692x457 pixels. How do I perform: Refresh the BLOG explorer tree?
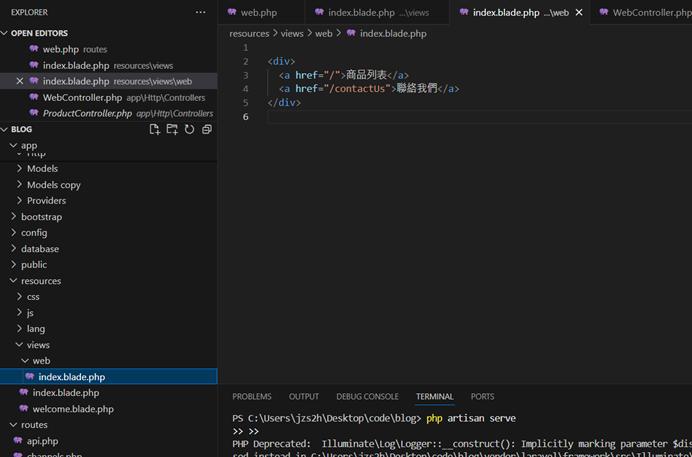pos(189,129)
